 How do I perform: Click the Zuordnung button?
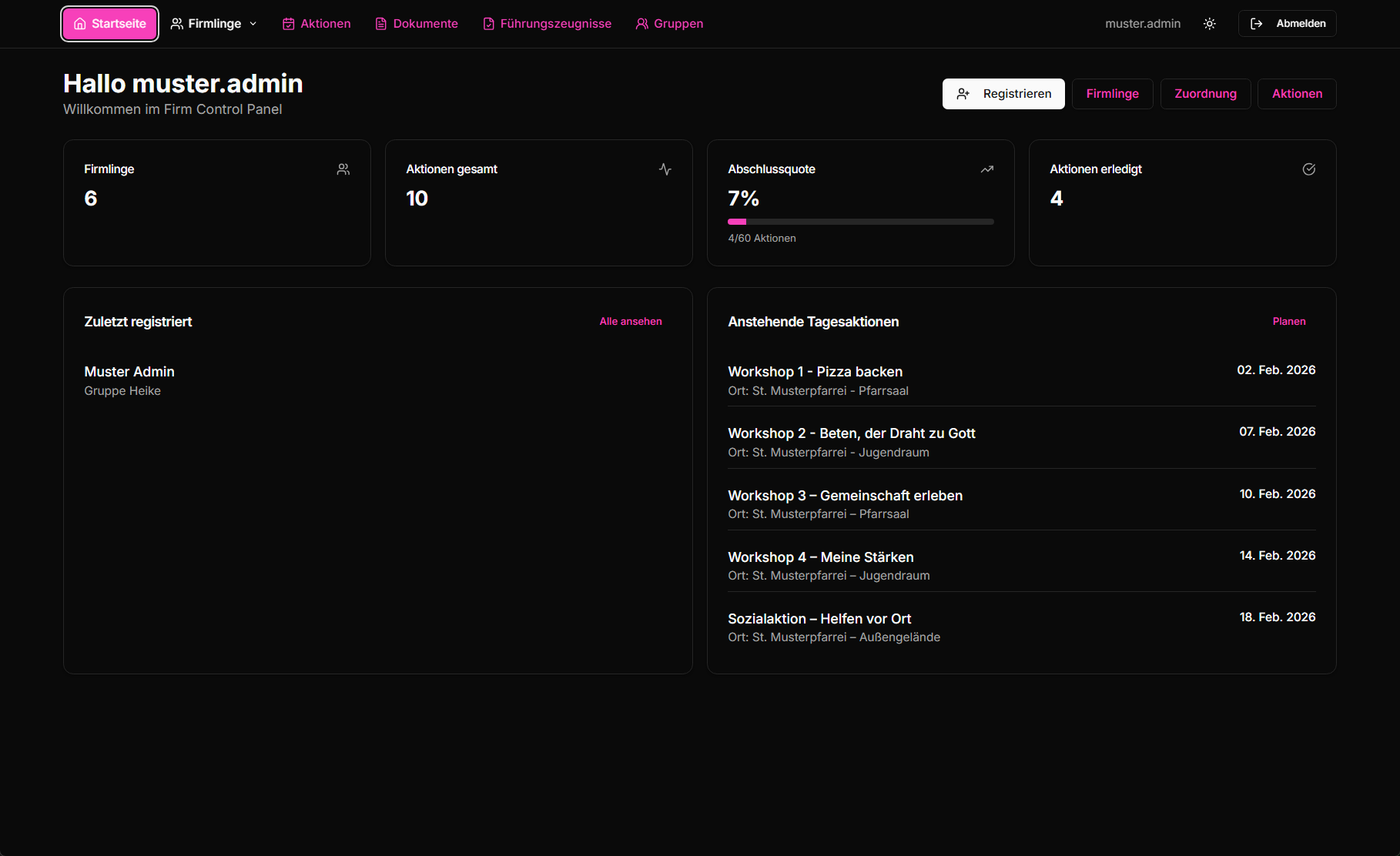coord(1205,93)
